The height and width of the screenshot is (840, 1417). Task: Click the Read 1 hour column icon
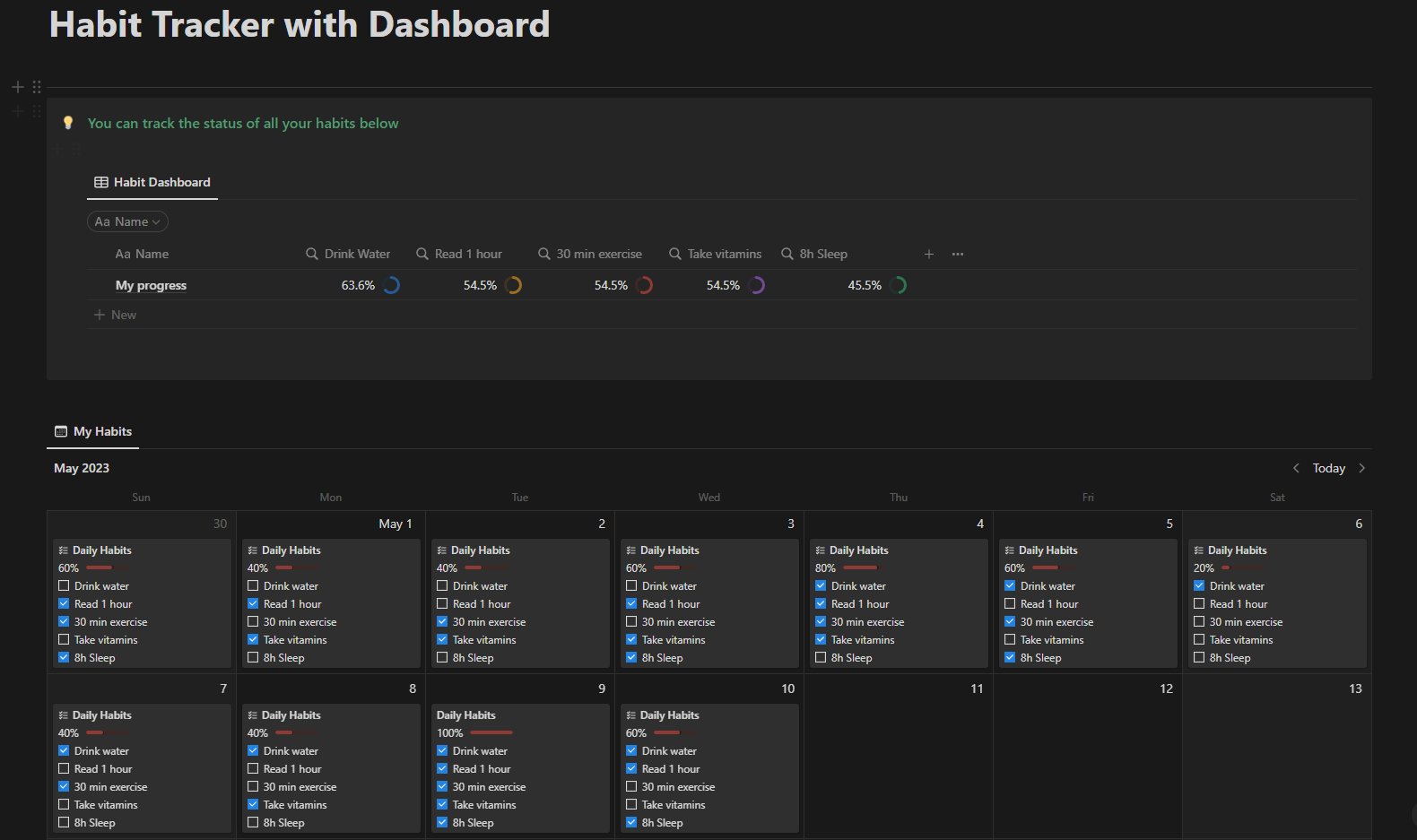click(422, 254)
